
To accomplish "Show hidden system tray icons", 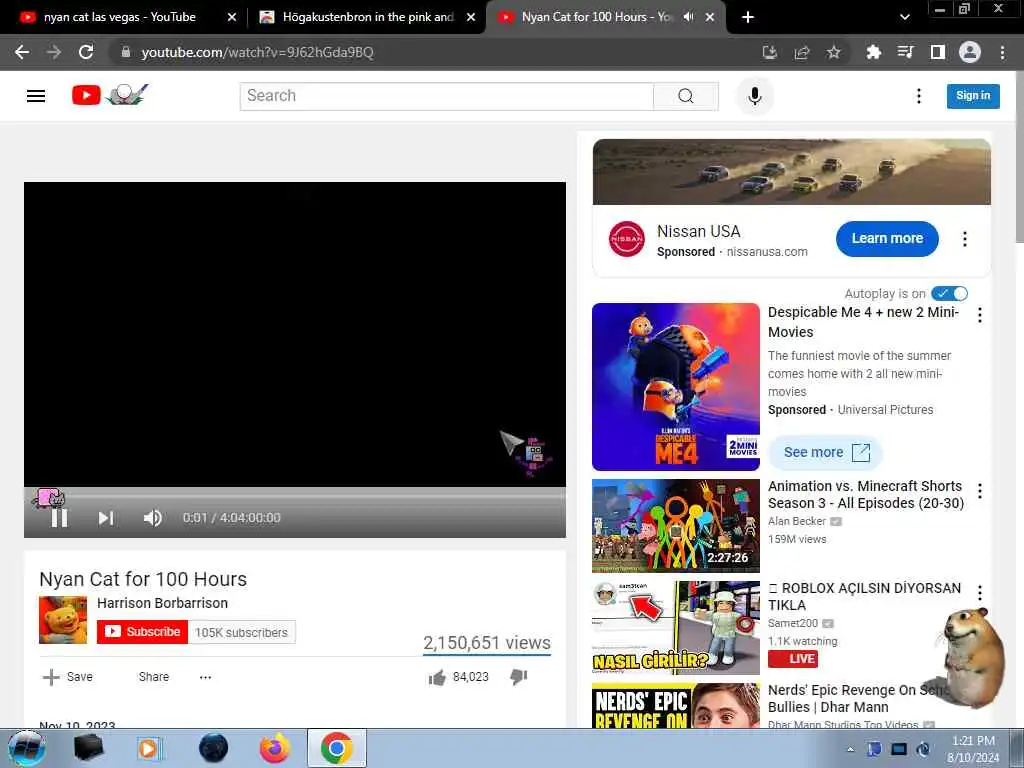I will 850,750.
